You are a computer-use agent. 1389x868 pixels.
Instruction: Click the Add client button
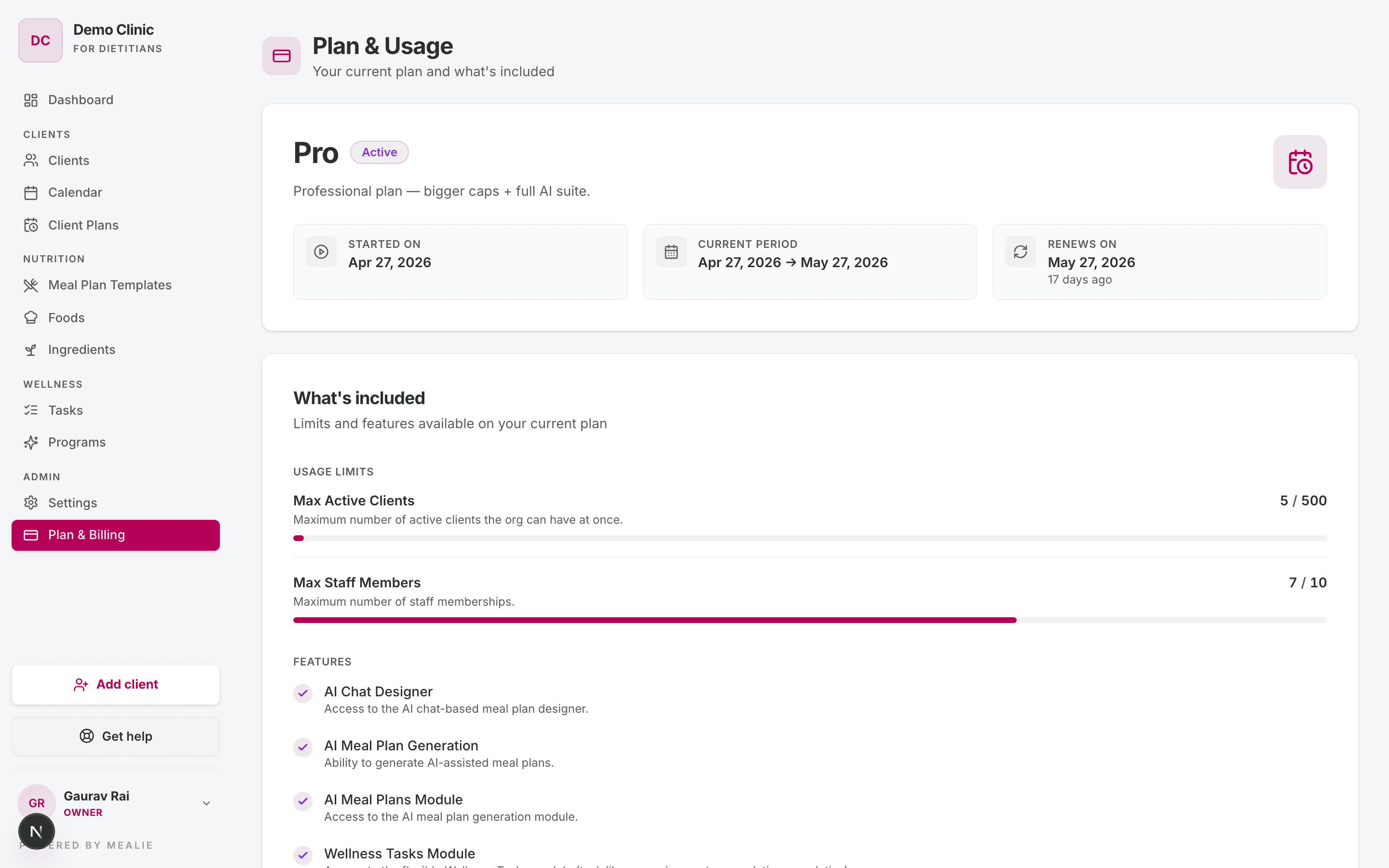click(115, 684)
